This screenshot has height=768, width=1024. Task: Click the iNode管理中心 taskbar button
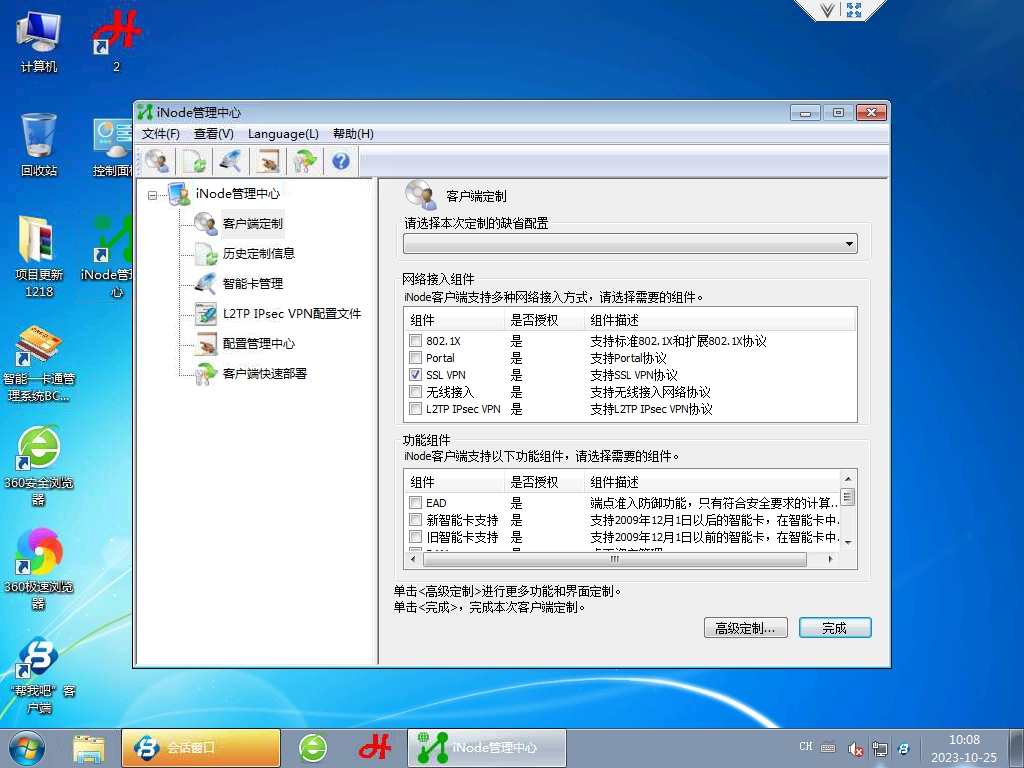pos(487,748)
